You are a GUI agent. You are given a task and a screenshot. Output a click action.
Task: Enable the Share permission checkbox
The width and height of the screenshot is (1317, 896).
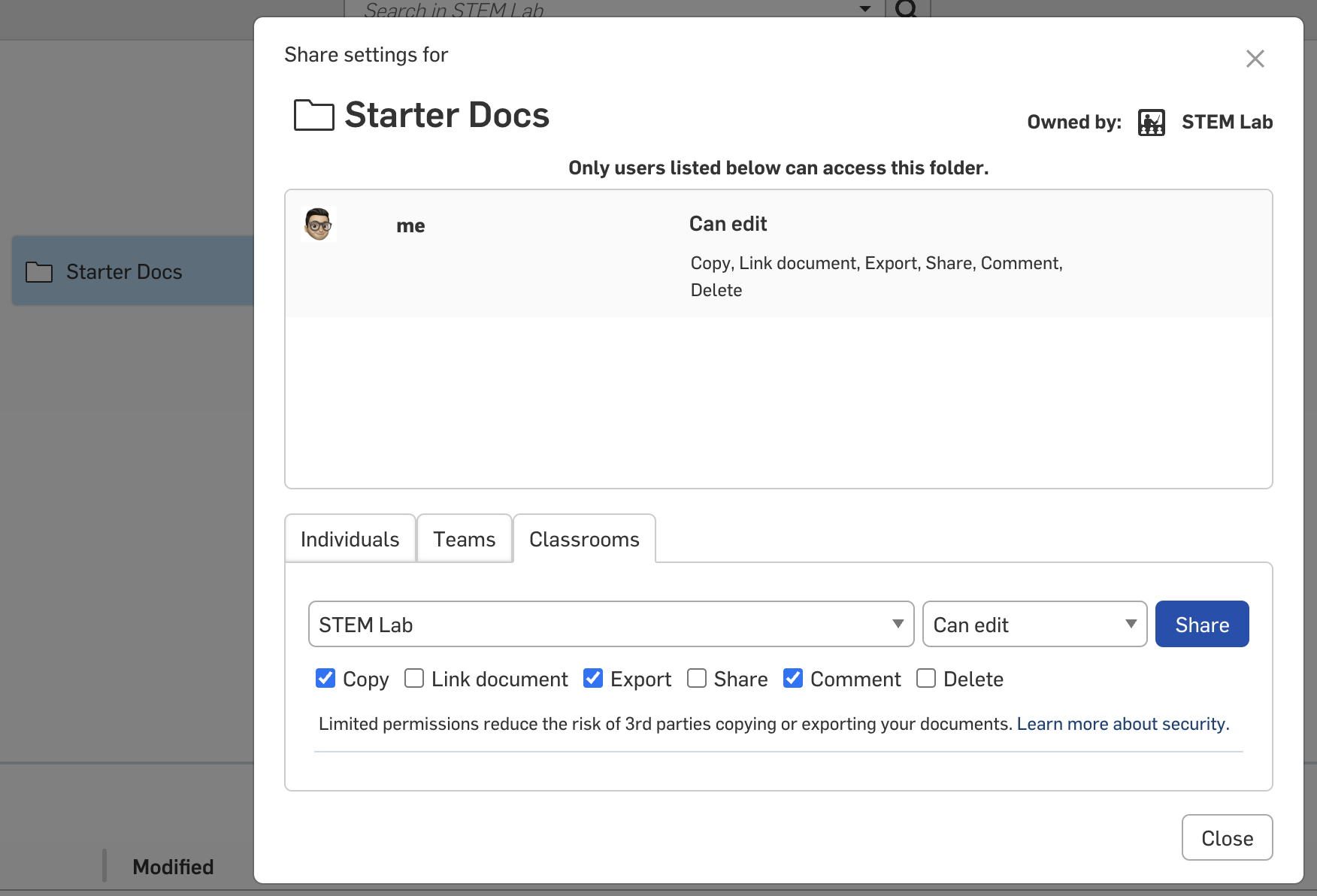[x=697, y=679]
